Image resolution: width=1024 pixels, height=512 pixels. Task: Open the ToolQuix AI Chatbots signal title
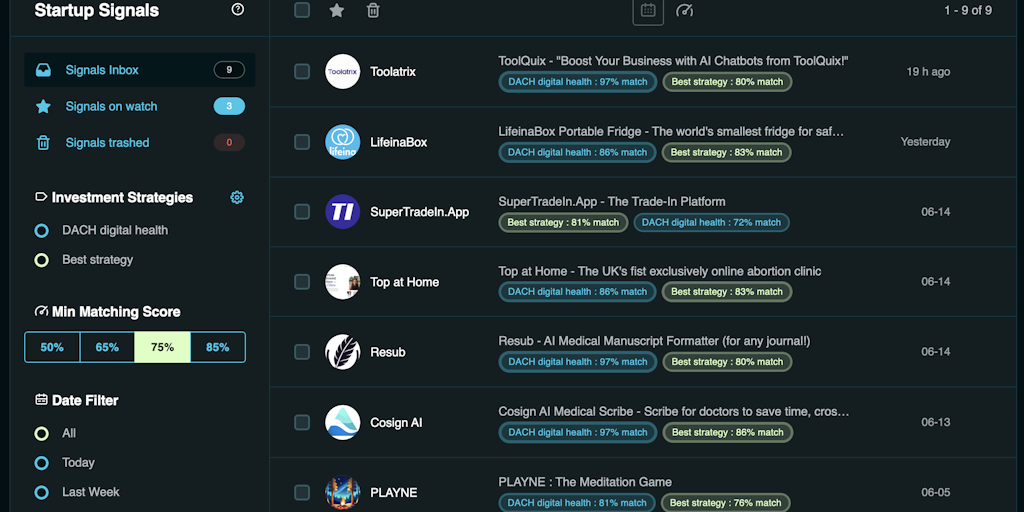tap(673, 61)
